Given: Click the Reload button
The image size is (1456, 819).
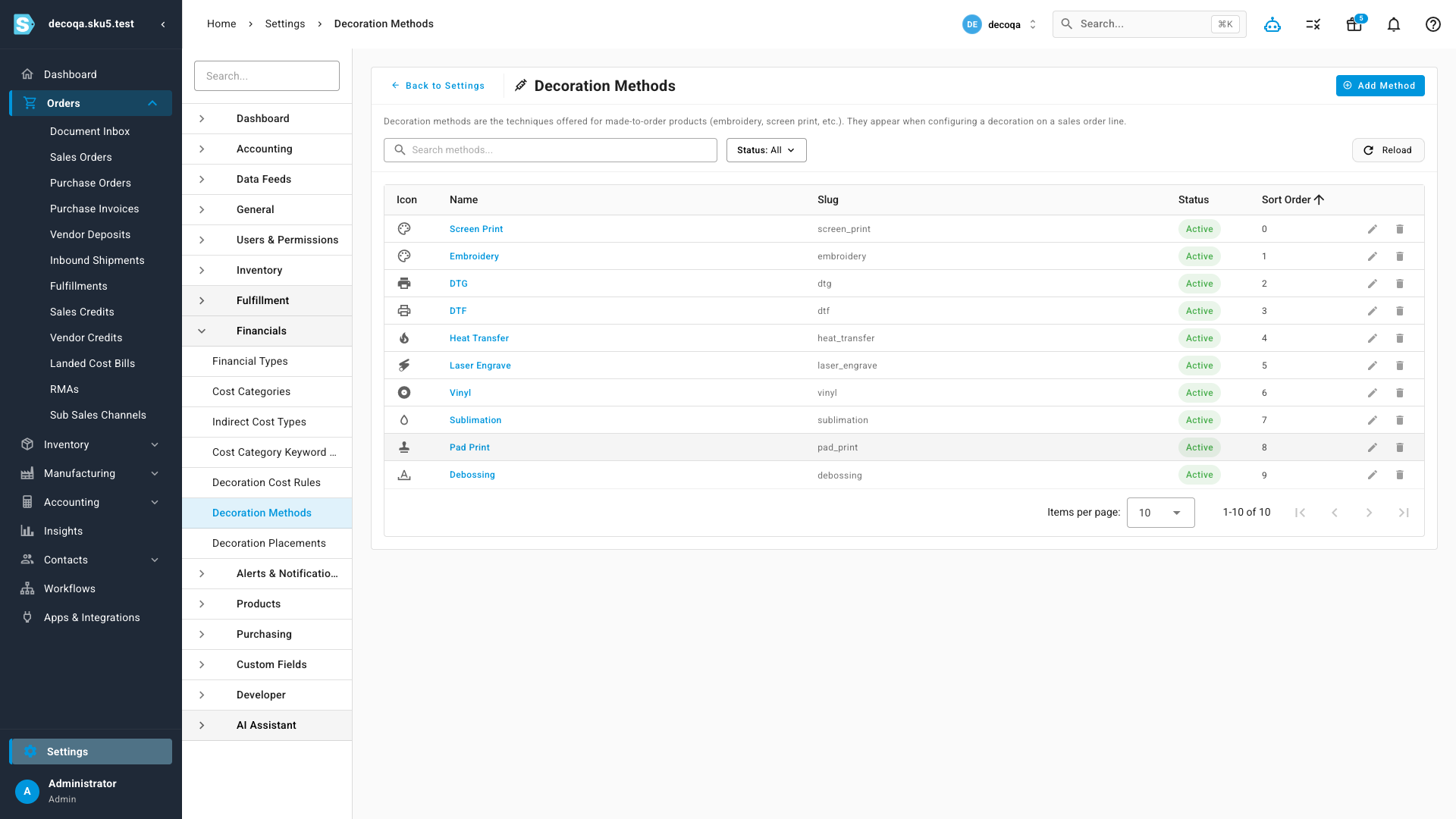Looking at the screenshot, I should tap(1388, 150).
